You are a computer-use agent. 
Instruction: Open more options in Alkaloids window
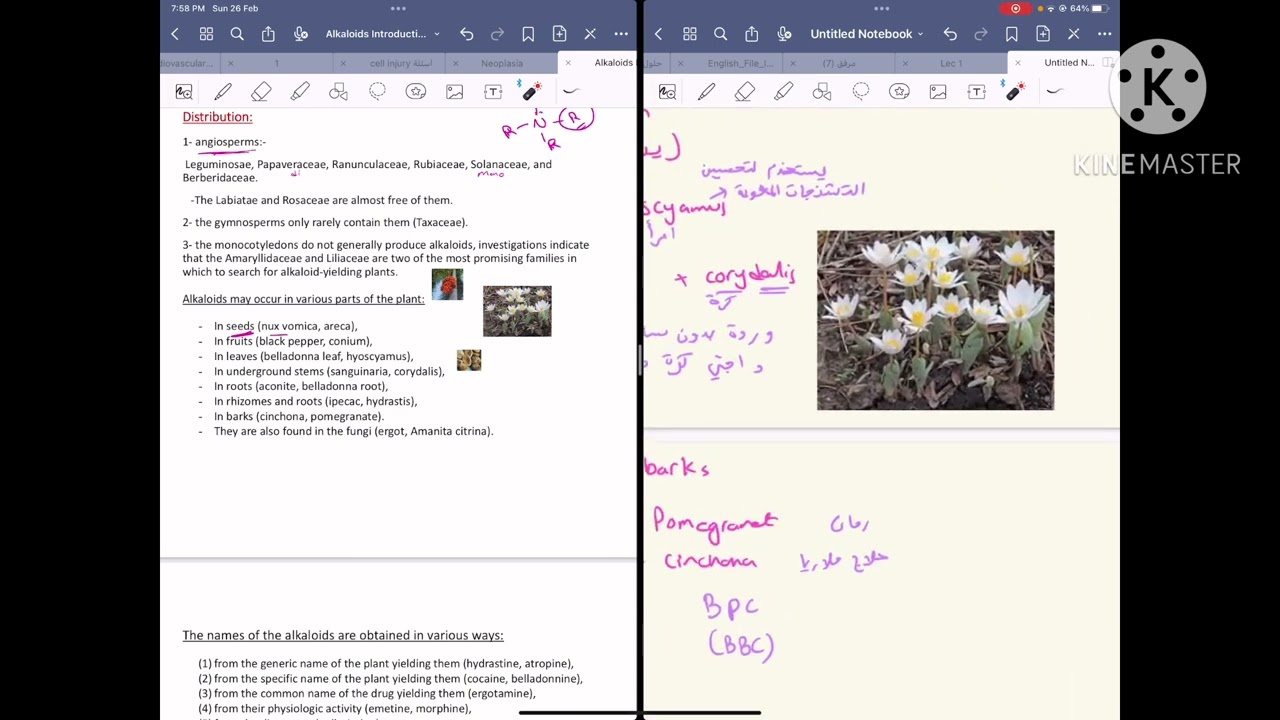tap(621, 34)
